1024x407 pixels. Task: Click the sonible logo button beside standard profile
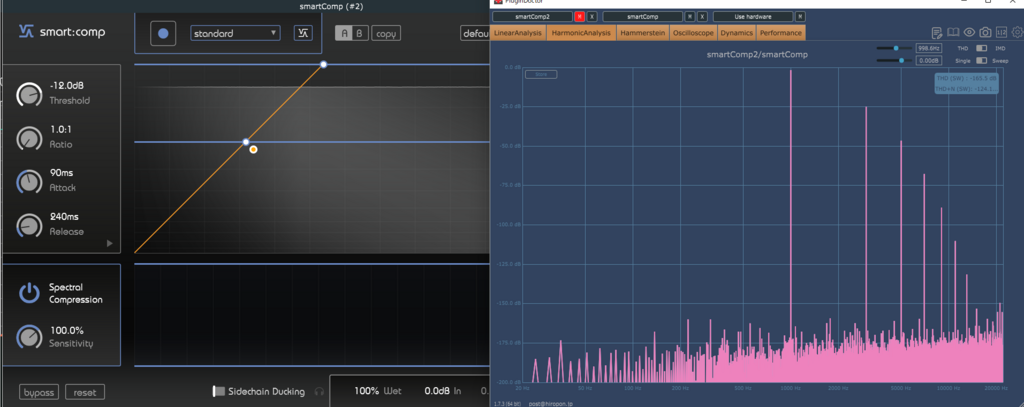coord(302,33)
